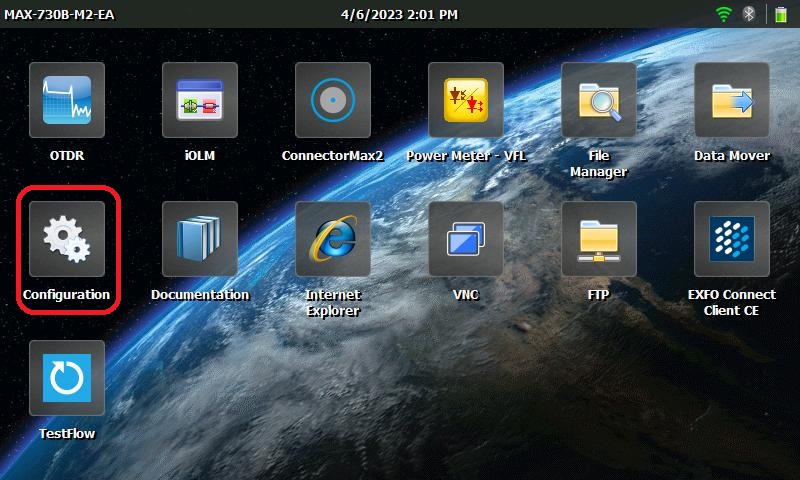Start the Power Meter - VFL tool
800x480 pixels.
(466, 100)
